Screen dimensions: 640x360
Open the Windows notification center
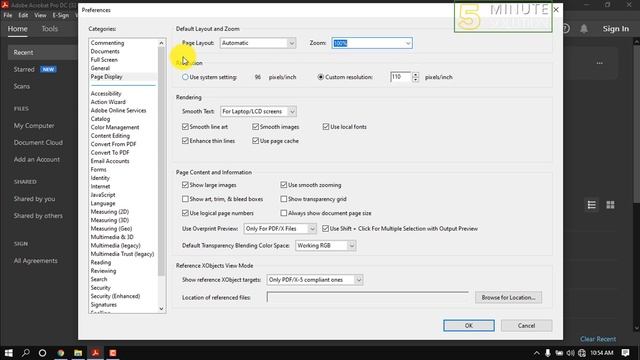coord(625,353)
